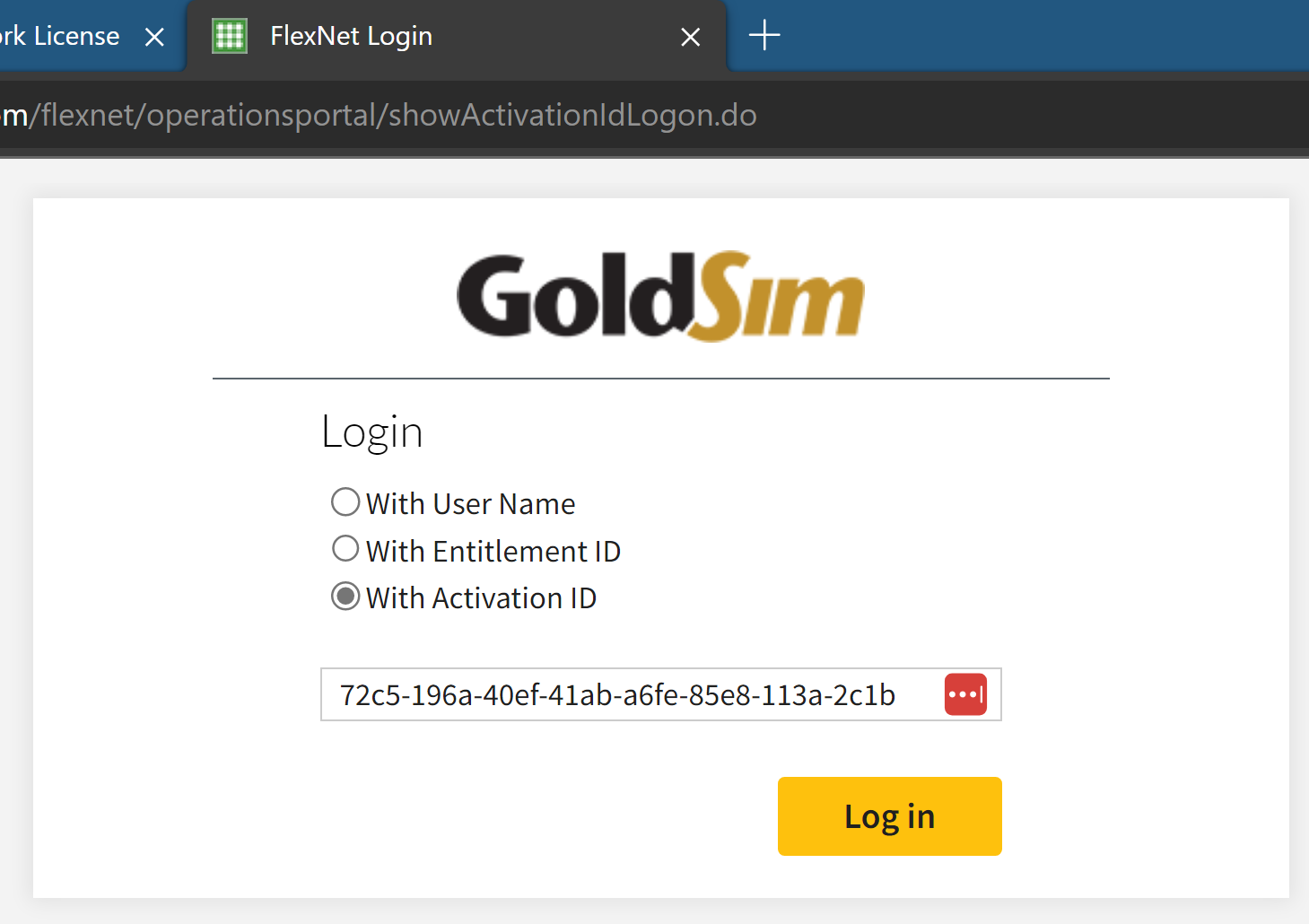Close the FlexNet Login tab
Image resolution: width=1309 pixels, height=924 pixels.
tap(690, 37)
